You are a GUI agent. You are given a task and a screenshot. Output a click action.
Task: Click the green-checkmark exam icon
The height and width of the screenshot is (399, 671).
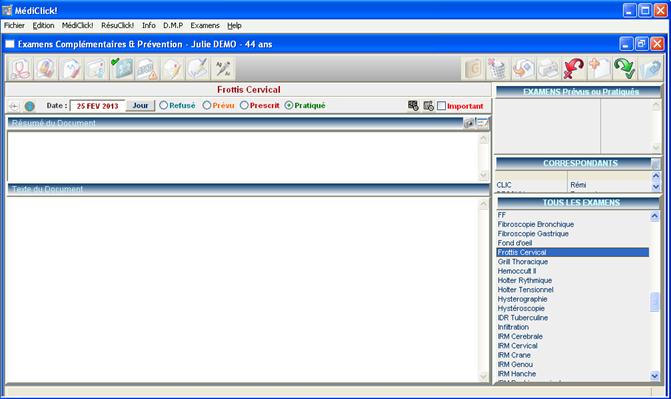tap(122, 68)
